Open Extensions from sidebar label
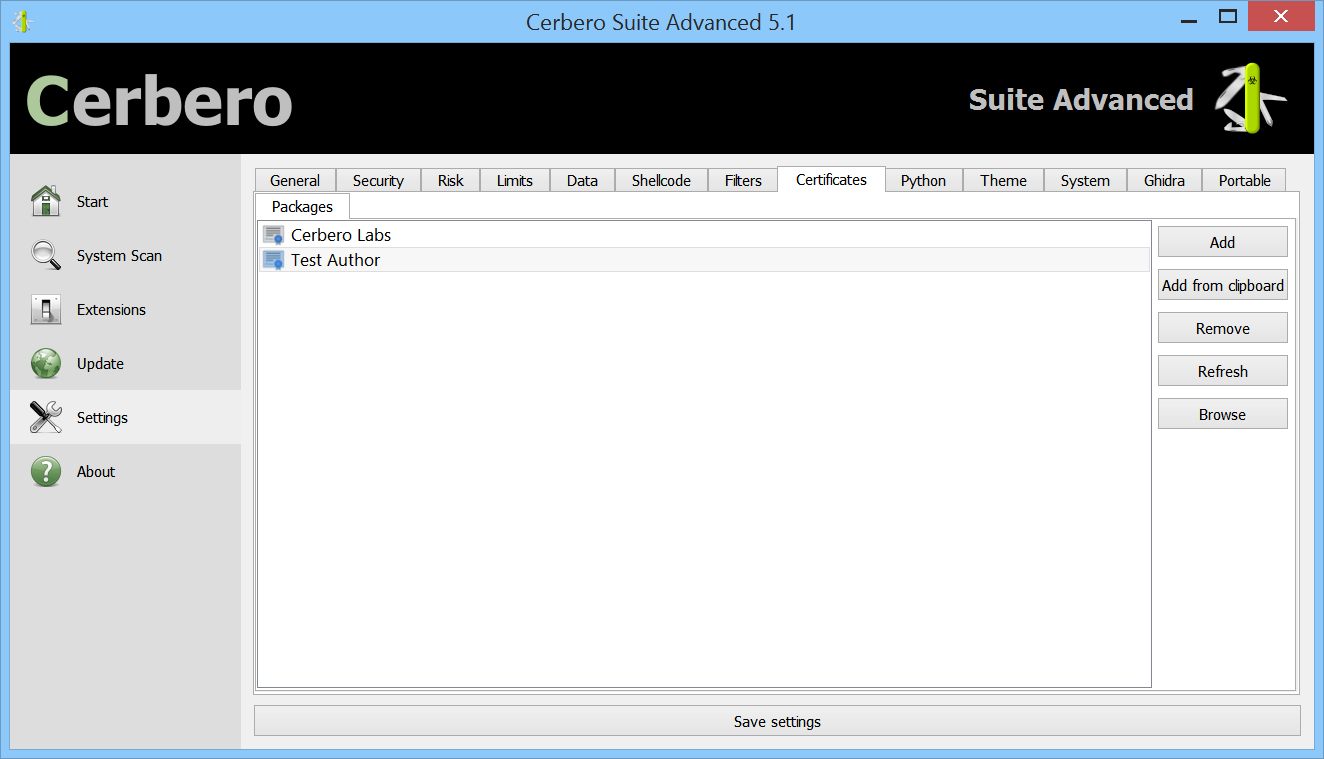The height and width of the screenshot is (759, 1324). point(111,309)
